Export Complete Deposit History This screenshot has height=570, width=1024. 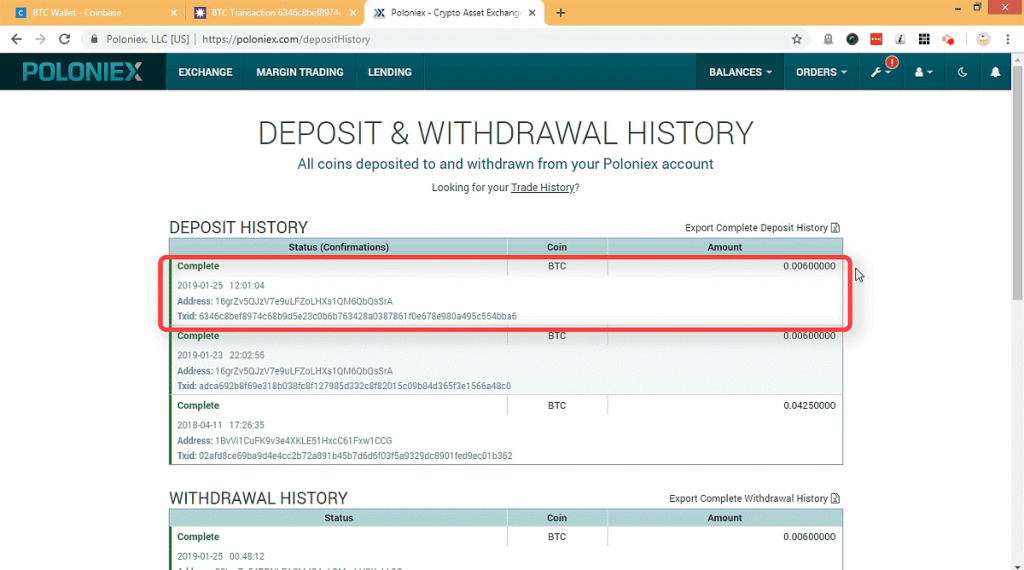pyautogui.click(x=762, y=227)
